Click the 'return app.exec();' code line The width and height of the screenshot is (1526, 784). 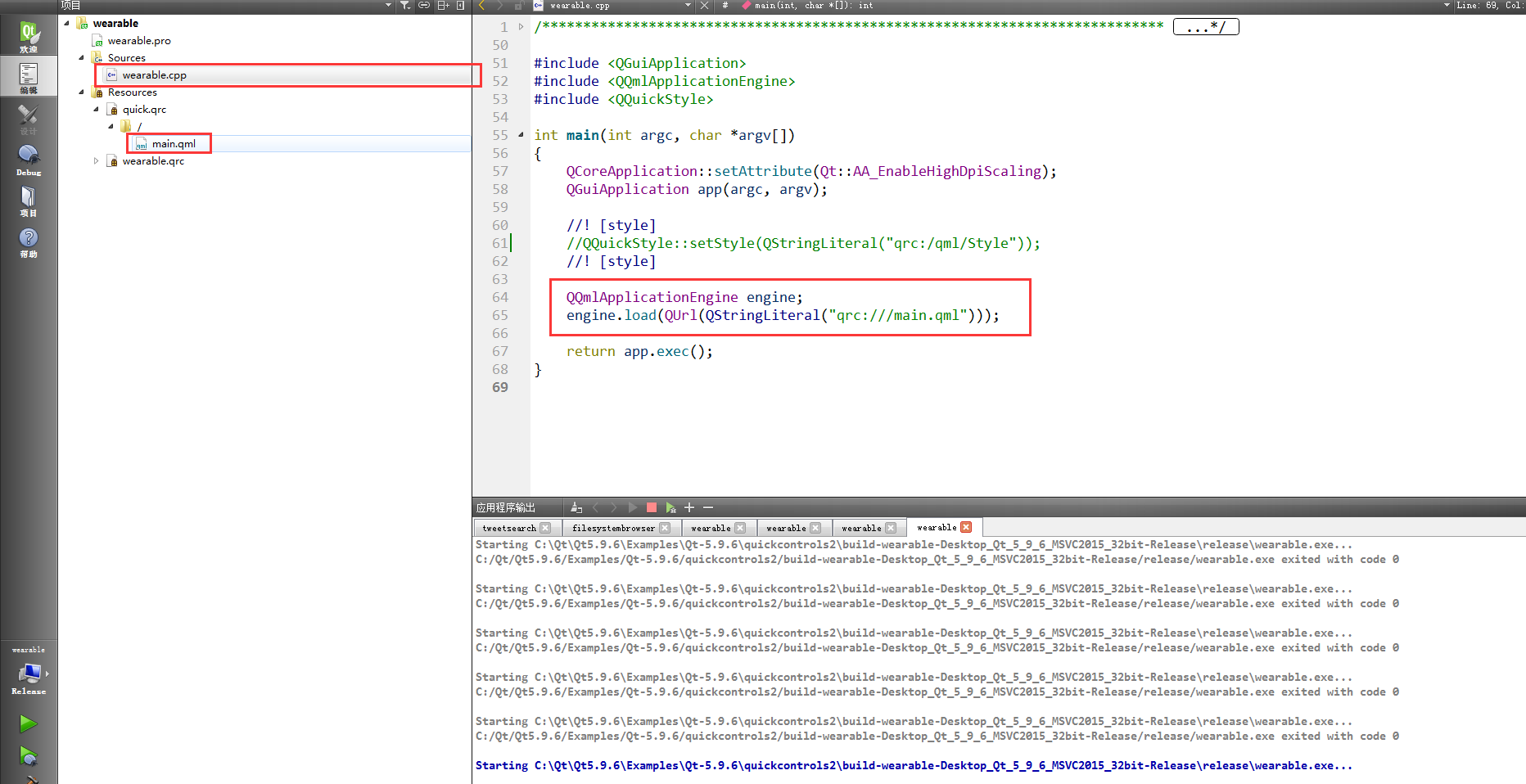pos(639,351)
